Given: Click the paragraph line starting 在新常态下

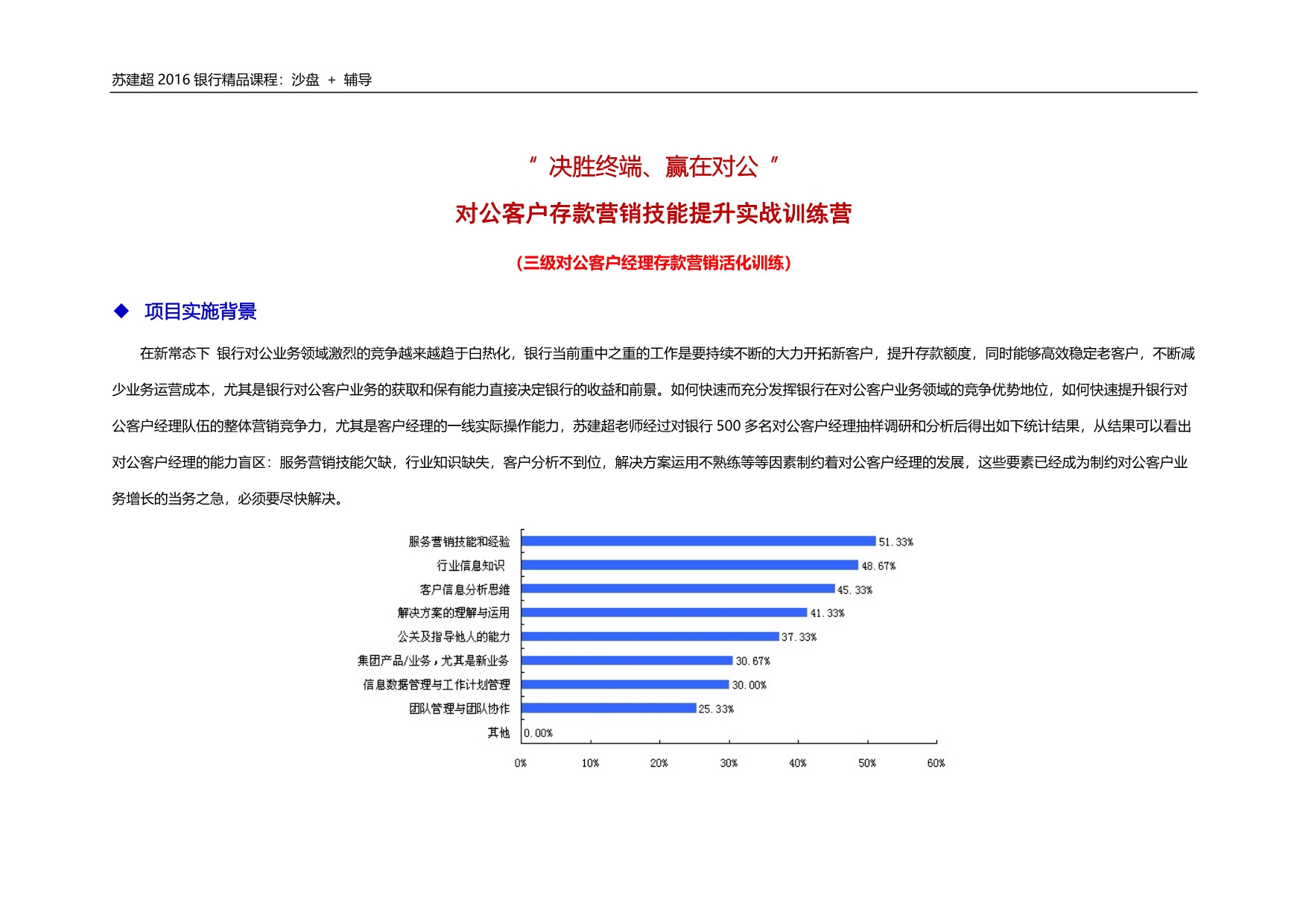Looking at the screenshot, I should pos(667,353).
